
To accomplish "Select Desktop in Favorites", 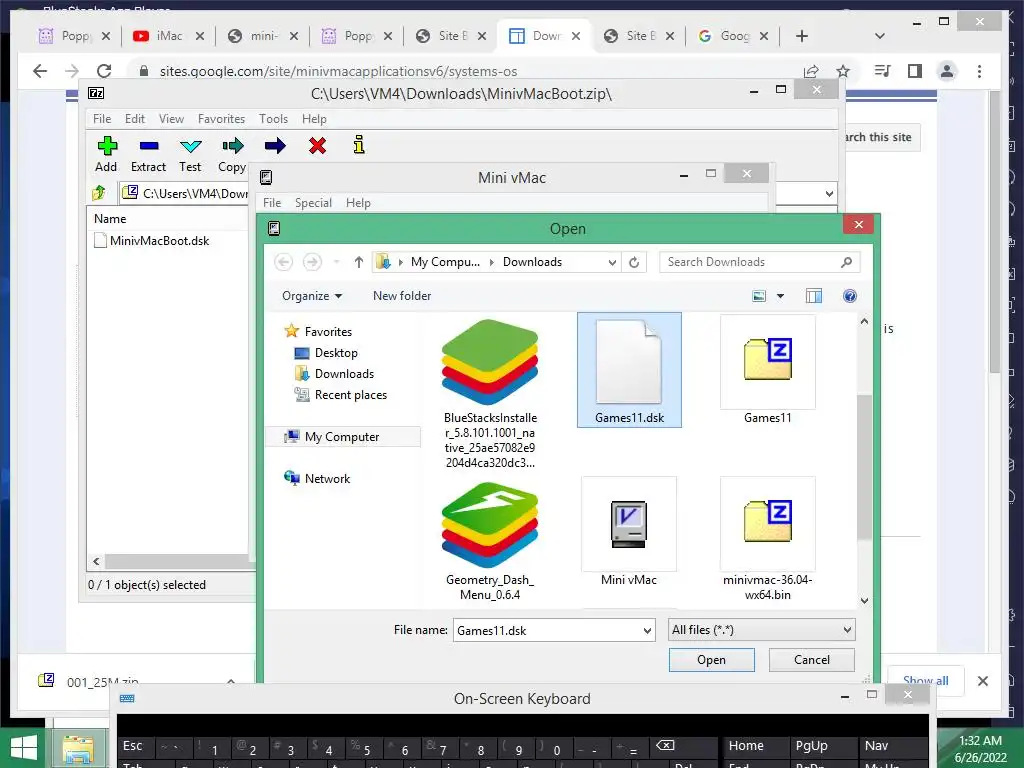I will [x=335, y=353].
